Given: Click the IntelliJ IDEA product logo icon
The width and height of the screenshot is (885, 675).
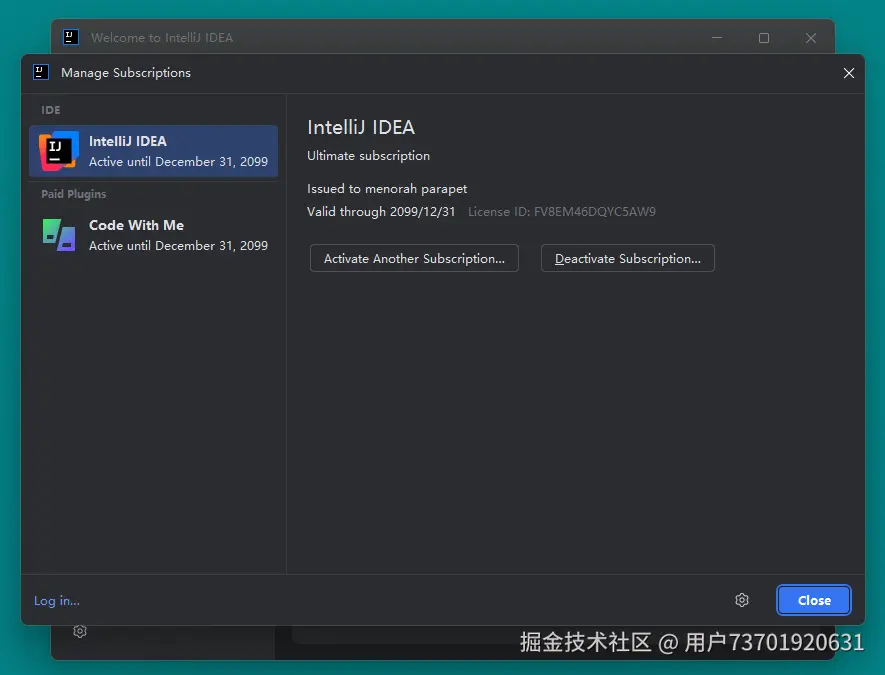Looking at the screenshot, I should pyautogui.click(x=59, y=151).
